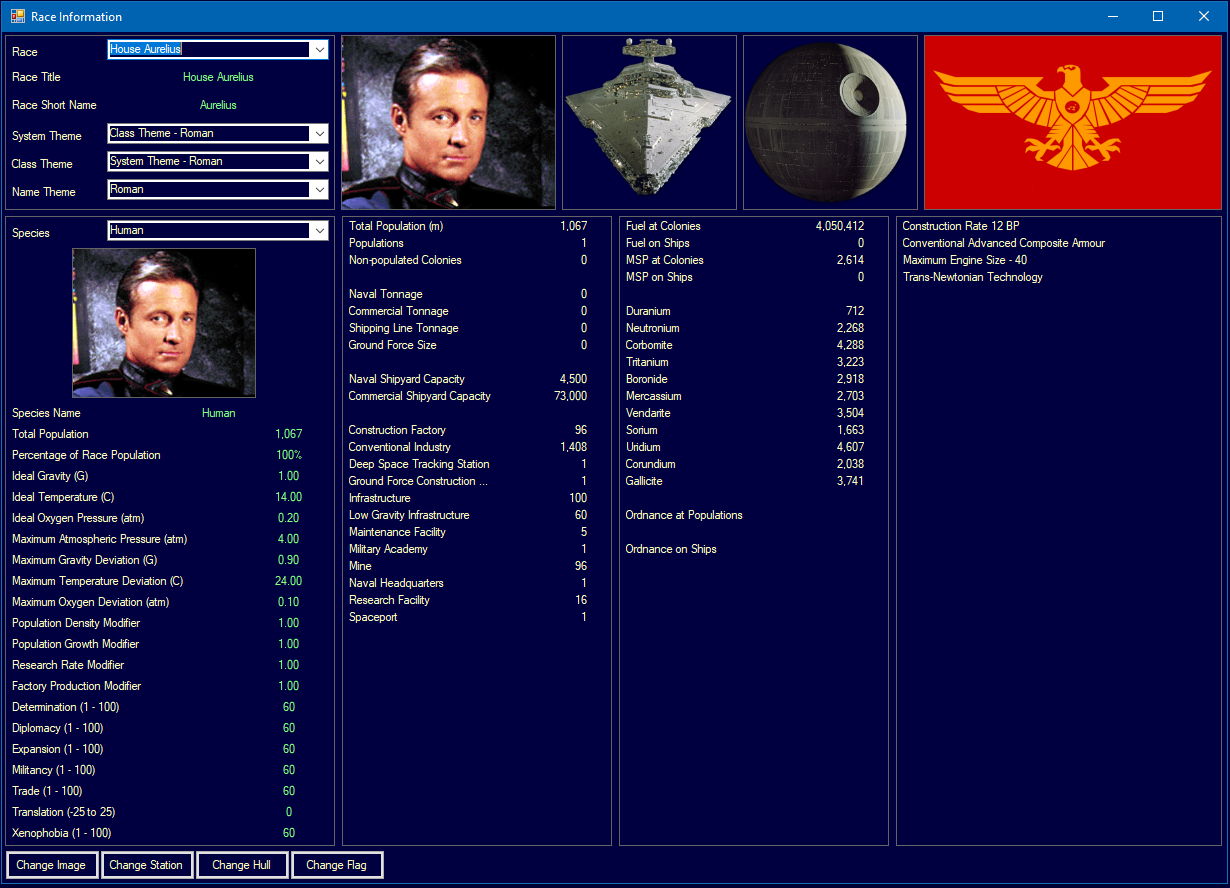Click the Race Short Name value Aurelius
The width and height of the screenshot is (1230, 888).
pos(218,105)
